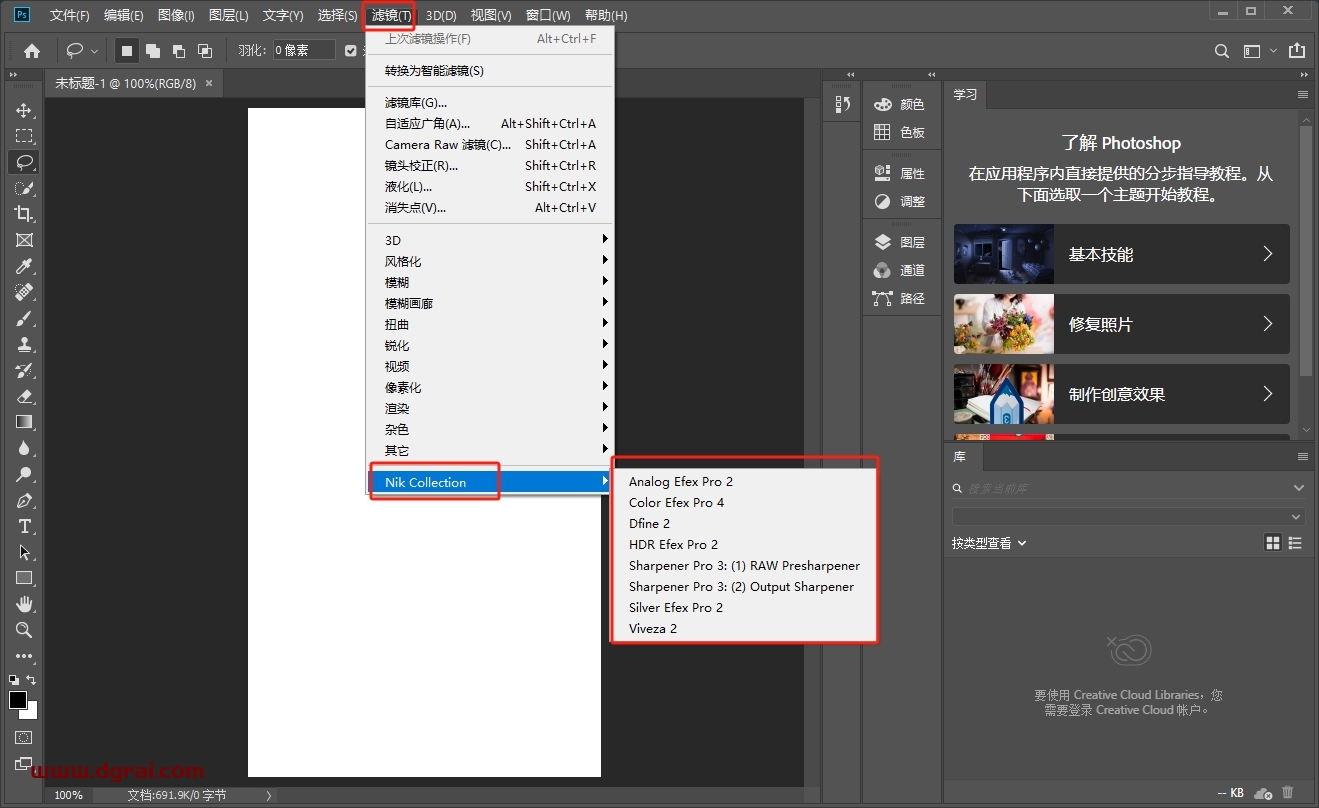Click the 羽化 feather input field
The image size is (1319, 808).
pos(304,50)
